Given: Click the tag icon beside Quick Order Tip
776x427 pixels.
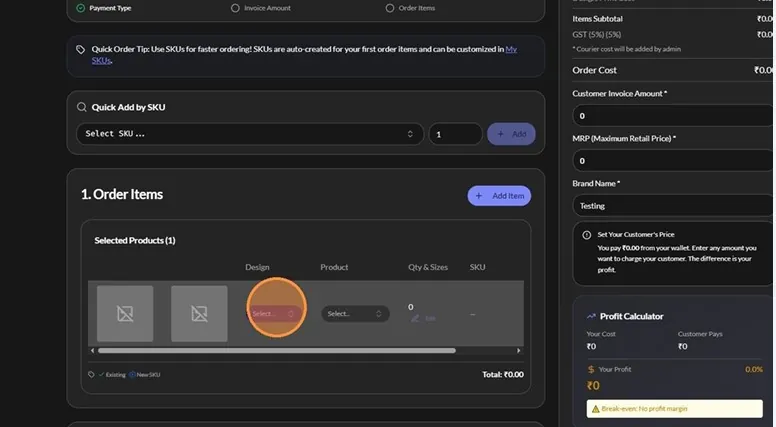Looking at the screenshot, I should coord(80,49).
